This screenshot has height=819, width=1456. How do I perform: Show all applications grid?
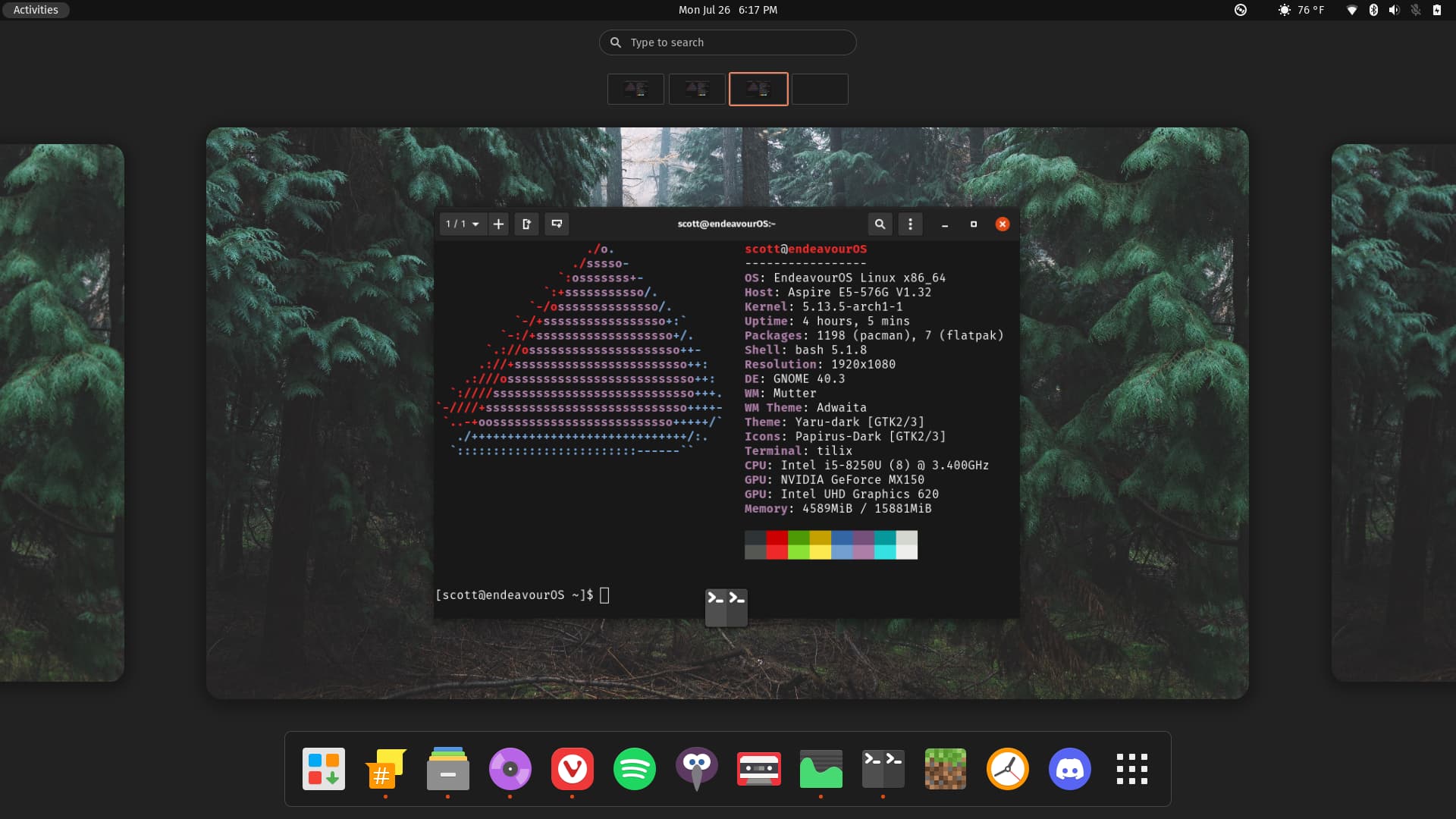1132,768
